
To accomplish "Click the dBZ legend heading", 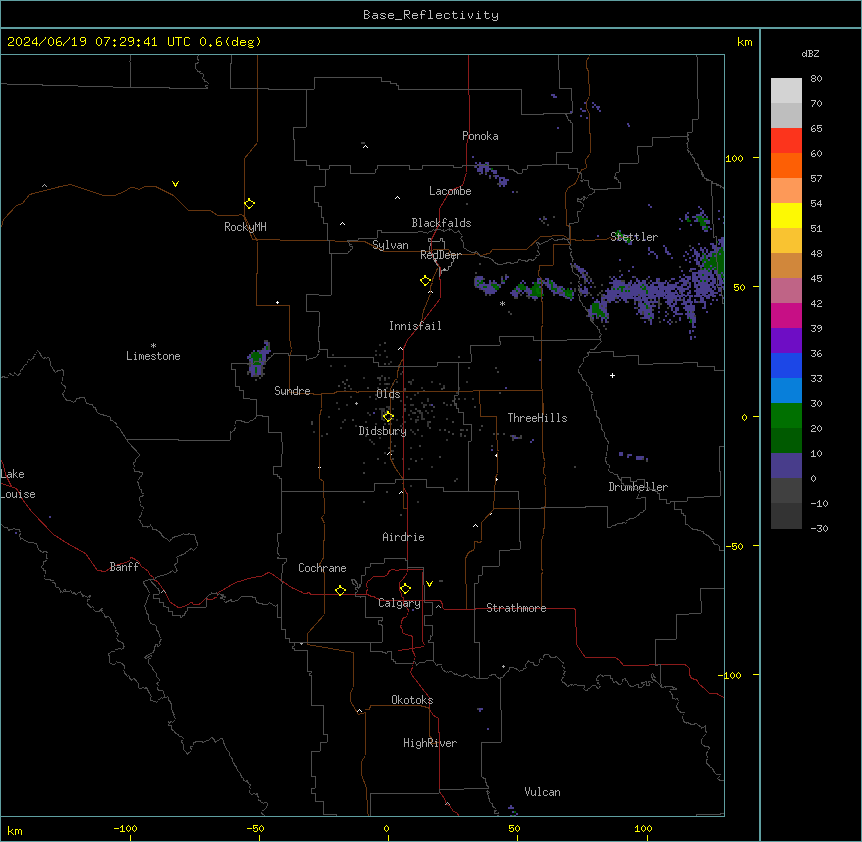I will point(810,53).
